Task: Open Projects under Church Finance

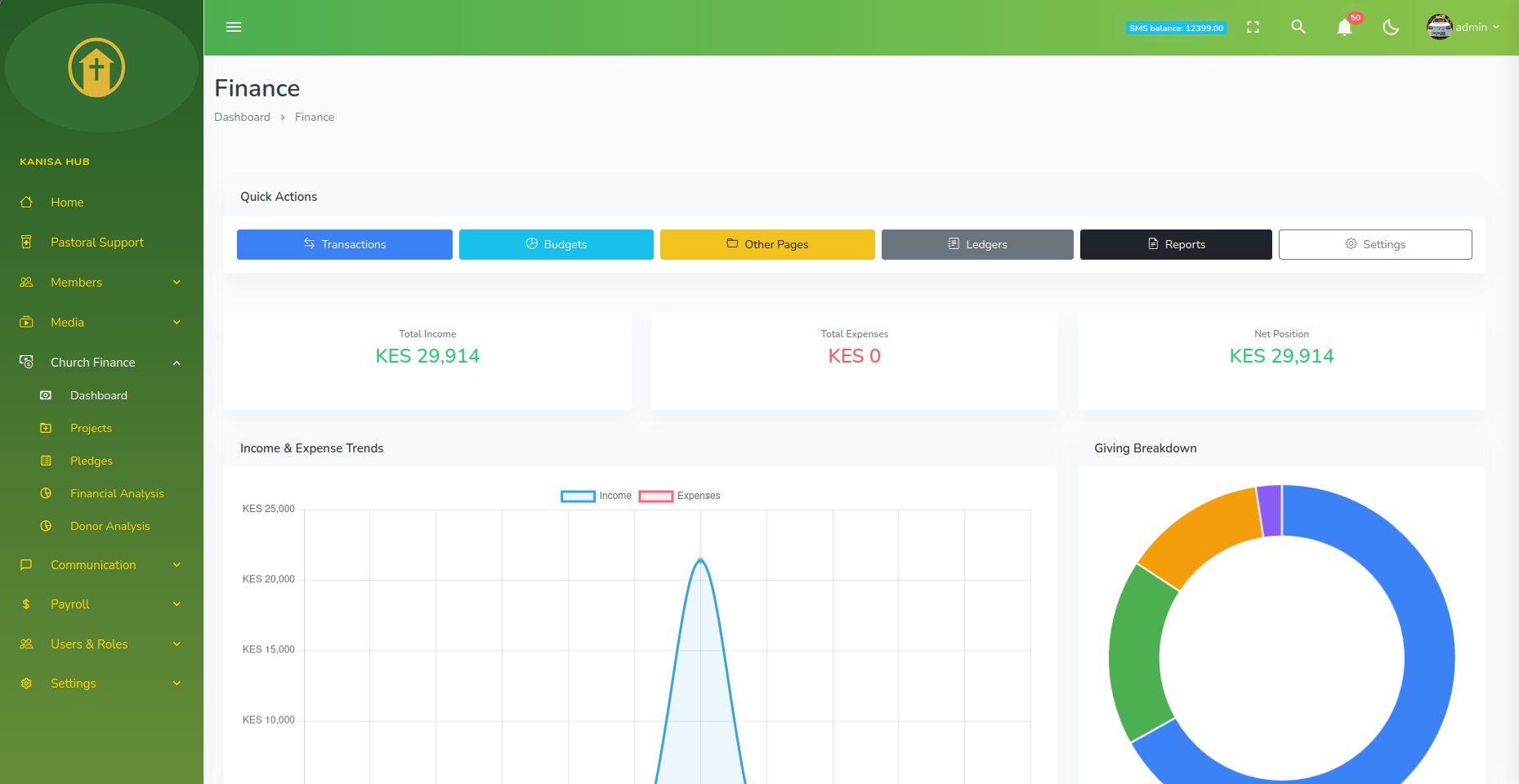Action: click(x=91, y=428)
